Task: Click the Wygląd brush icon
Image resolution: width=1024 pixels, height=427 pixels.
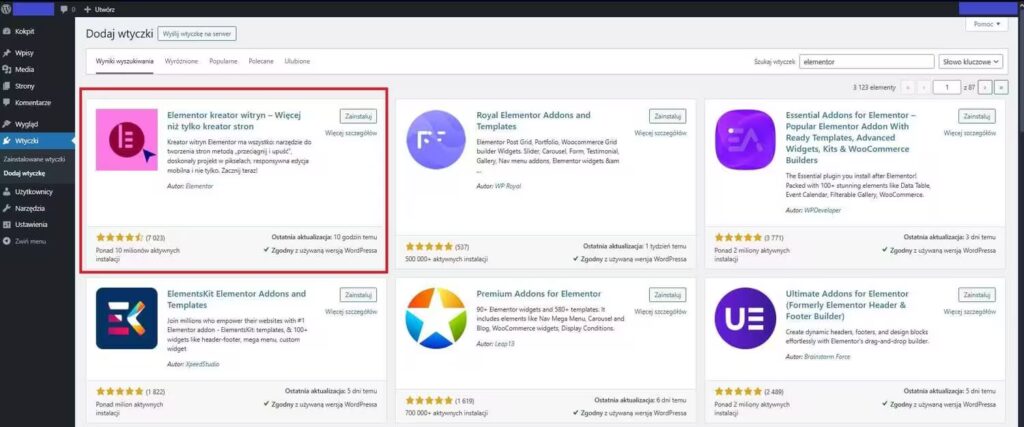Action: [x=7, y=123]
